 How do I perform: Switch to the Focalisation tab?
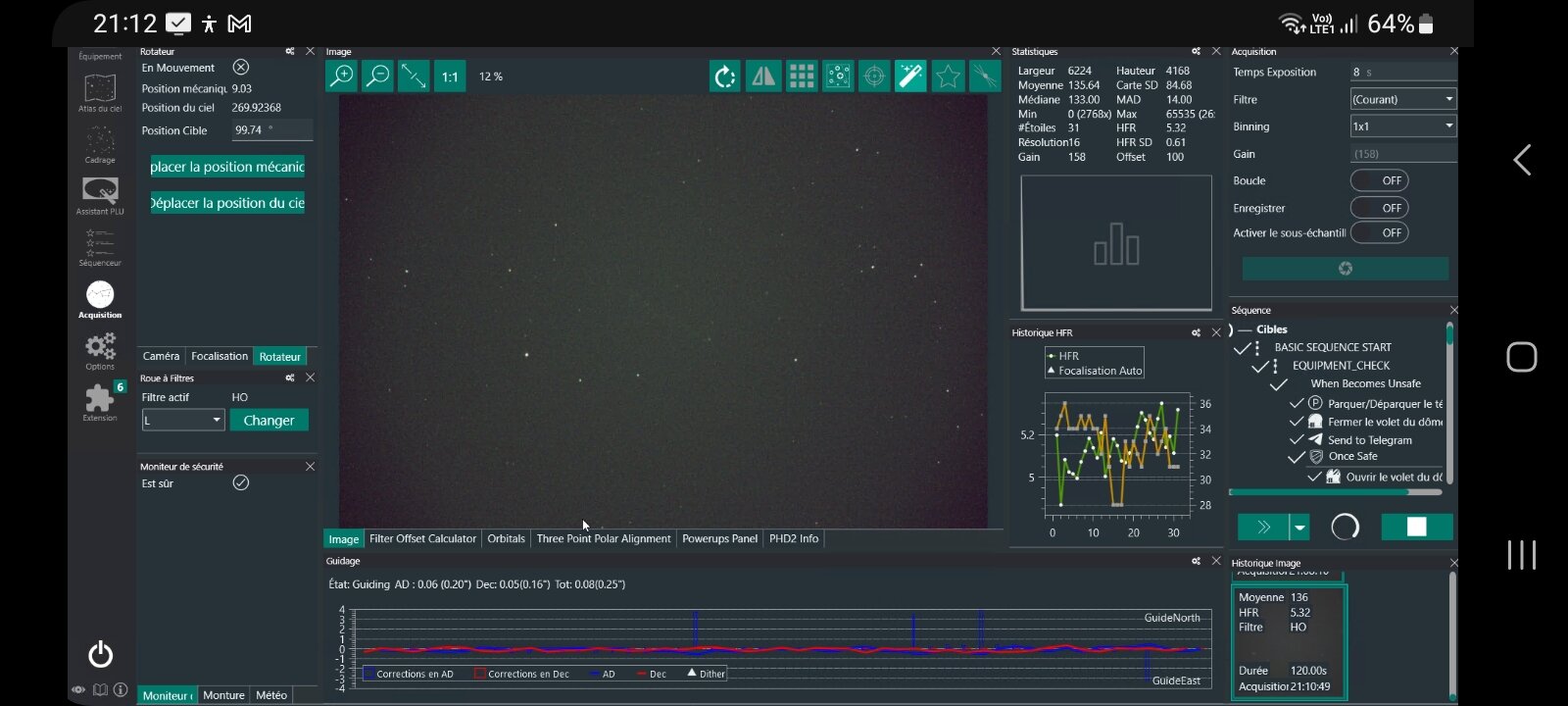point(220,356)
